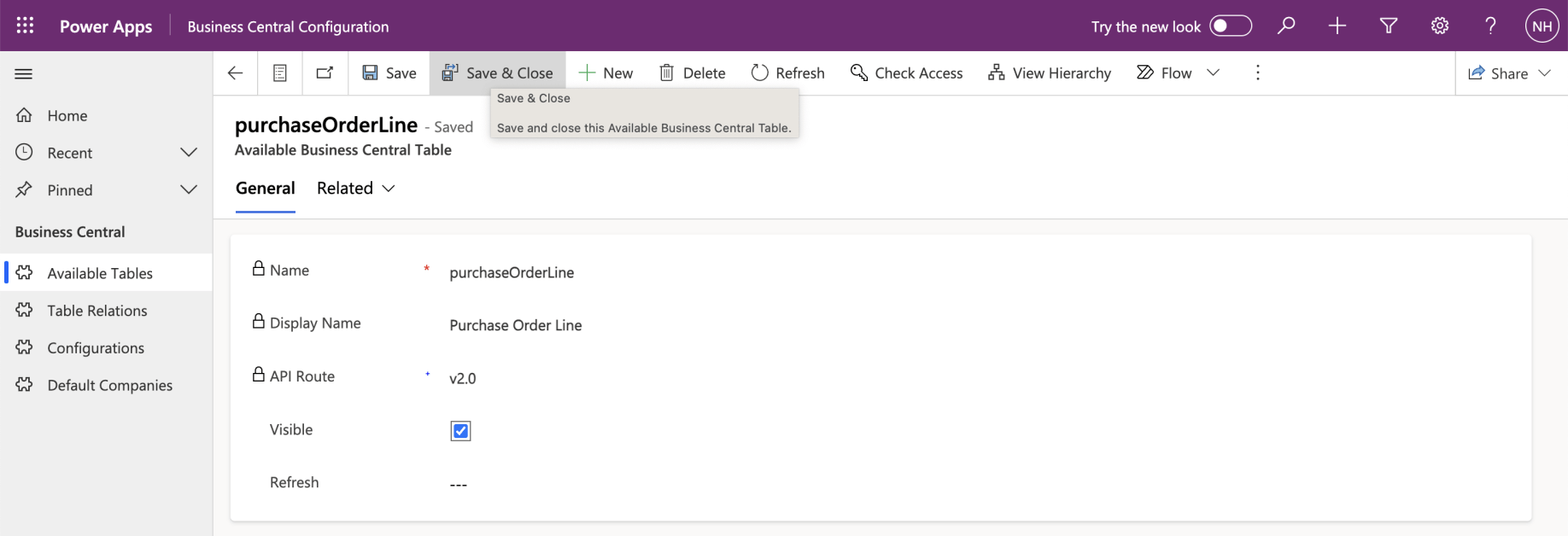Click the lock icon beside Display Name
This screenshot has width=1568, height=536.
click(x=259, y=322)
